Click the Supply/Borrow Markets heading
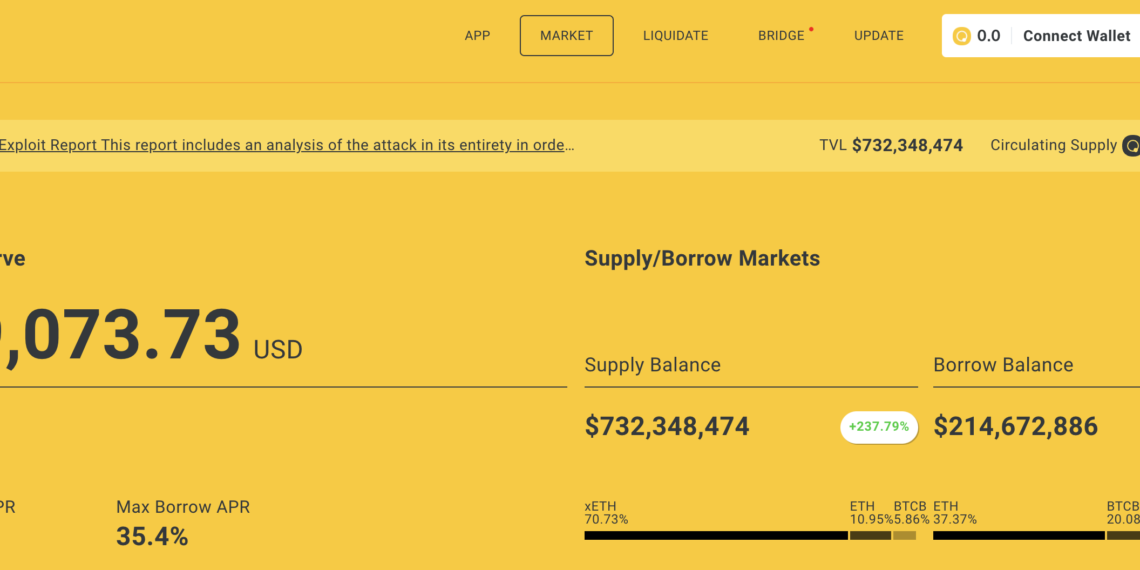This screenshot has height=570, width=1140. (x=702, y=258)
